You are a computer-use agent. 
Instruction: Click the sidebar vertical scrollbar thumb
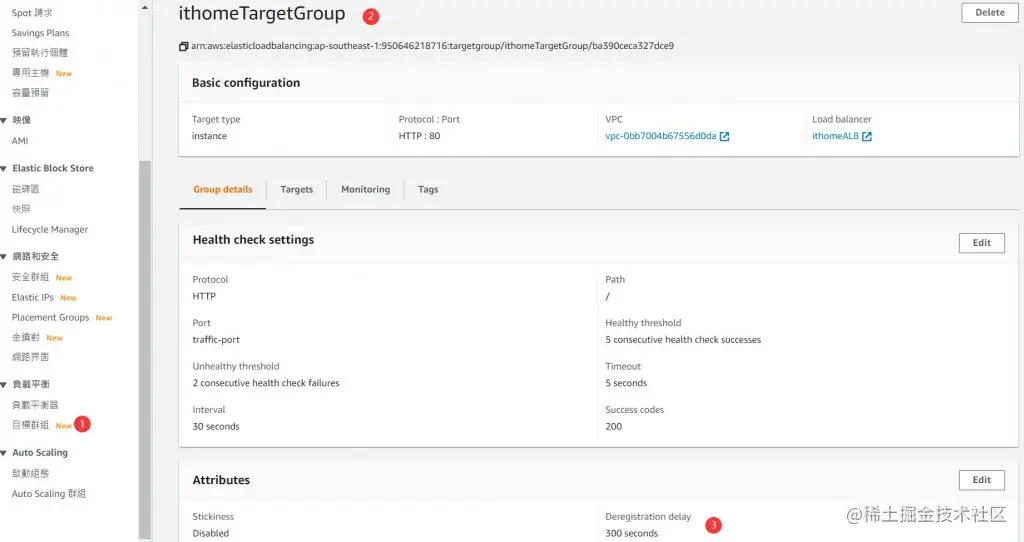click(145, 349)
